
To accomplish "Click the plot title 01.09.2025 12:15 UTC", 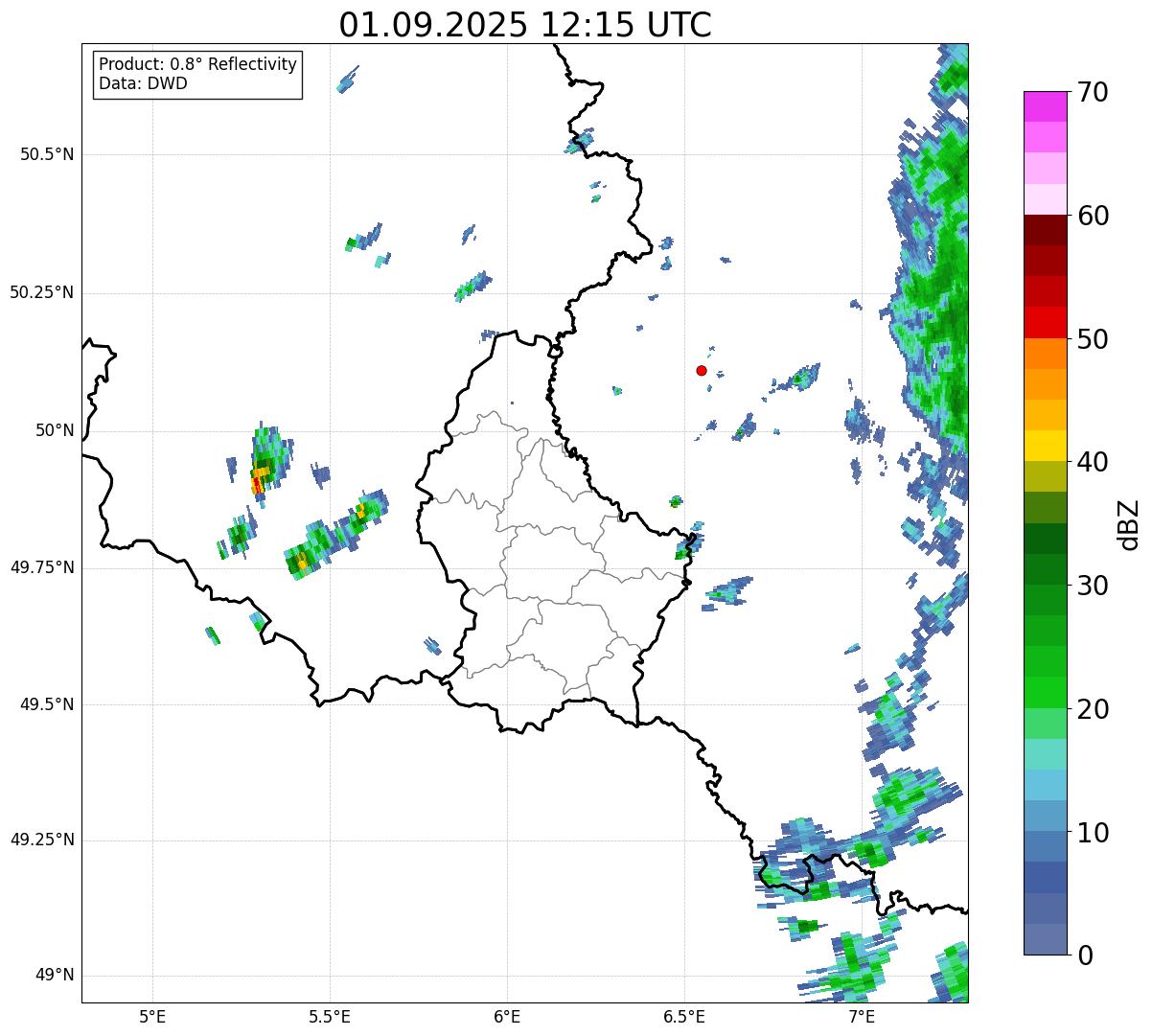I will point(525,24).
